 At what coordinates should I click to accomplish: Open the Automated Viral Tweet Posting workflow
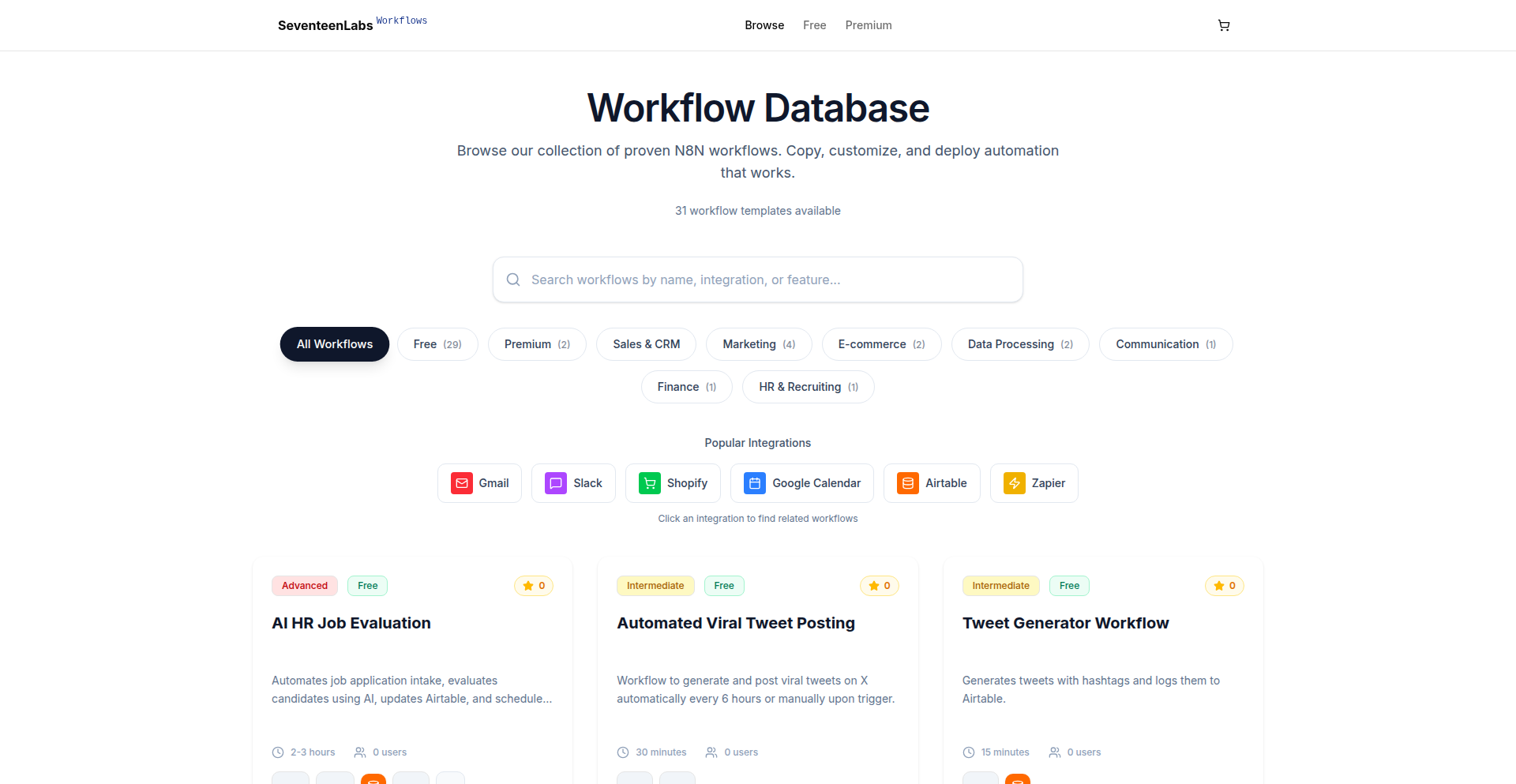[x=736, y=623]
